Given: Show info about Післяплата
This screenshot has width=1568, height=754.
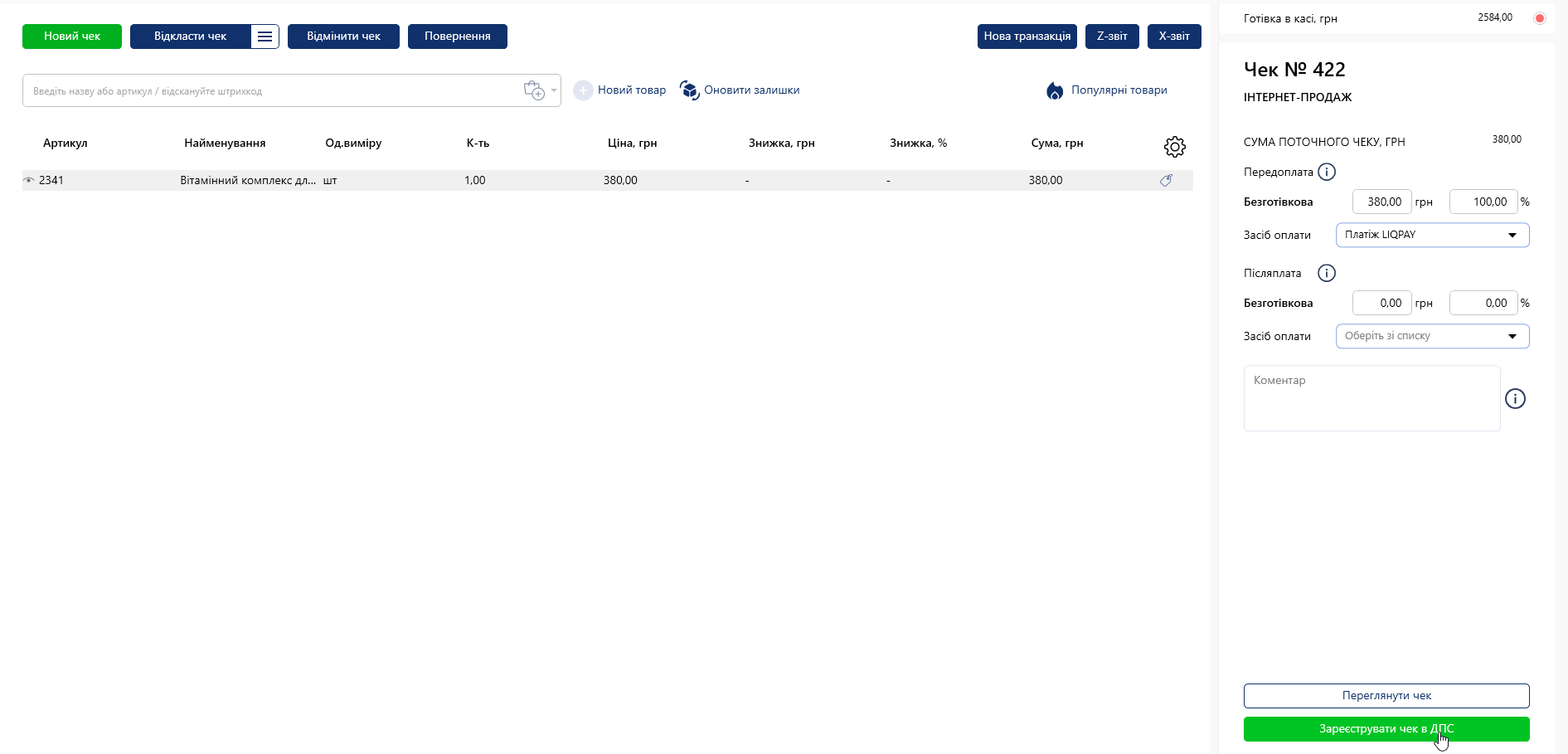Looking at the screenshot, I should 1327,273.
